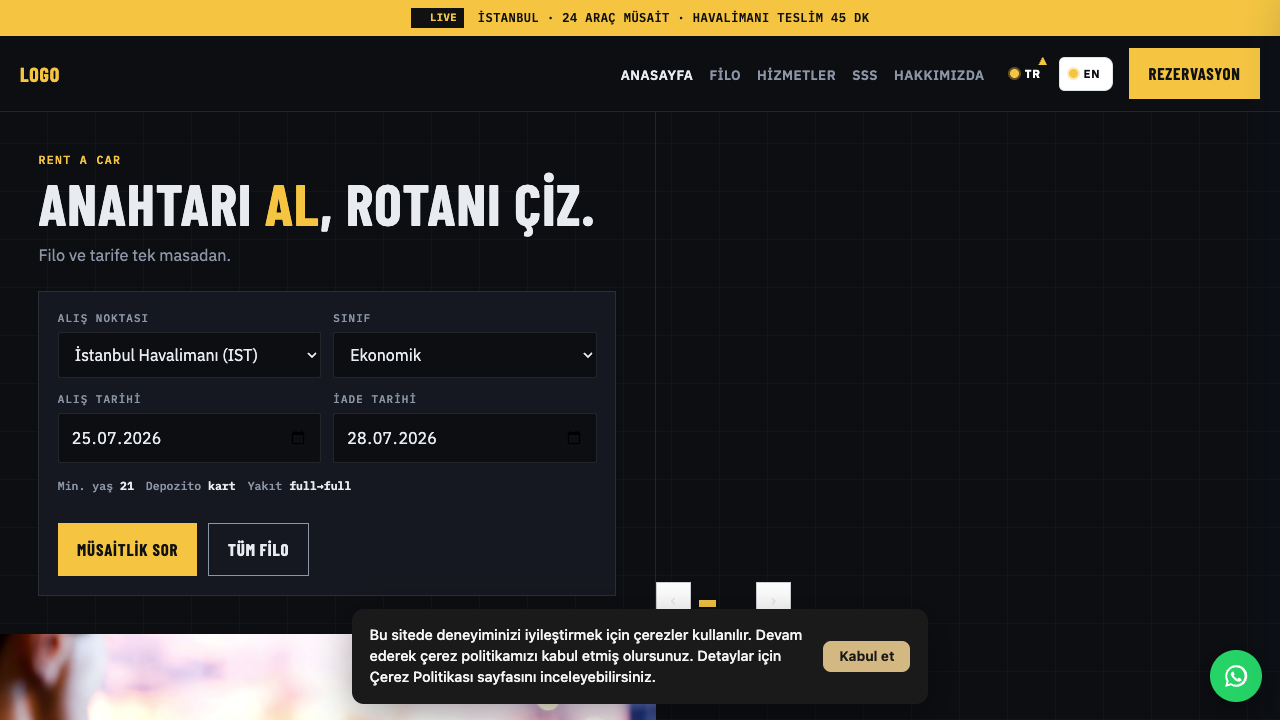Viewport: 1280px width, 720px height.
Task: Click the LOGO in the header
Action: [40, 75]
